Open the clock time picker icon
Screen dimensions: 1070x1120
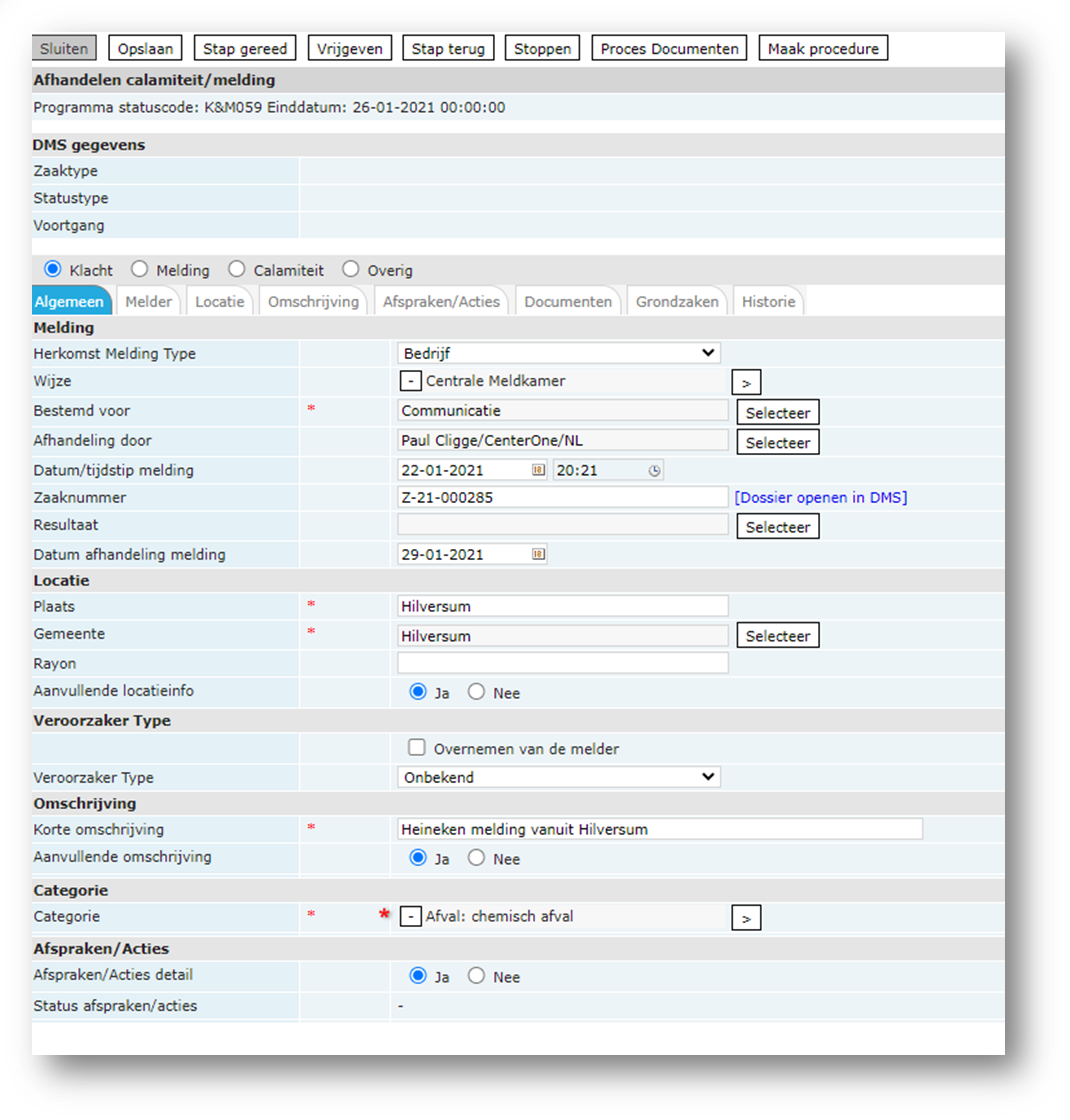click(x=654, y=470)
